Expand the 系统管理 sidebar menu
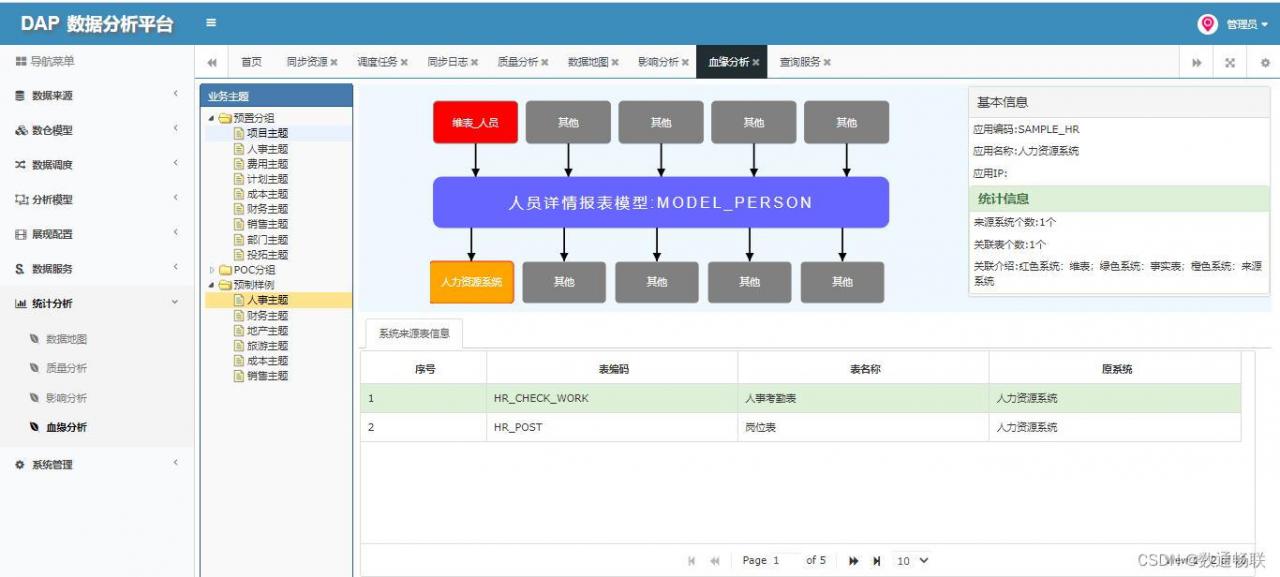1280x577 pixels. coord(97,465)
